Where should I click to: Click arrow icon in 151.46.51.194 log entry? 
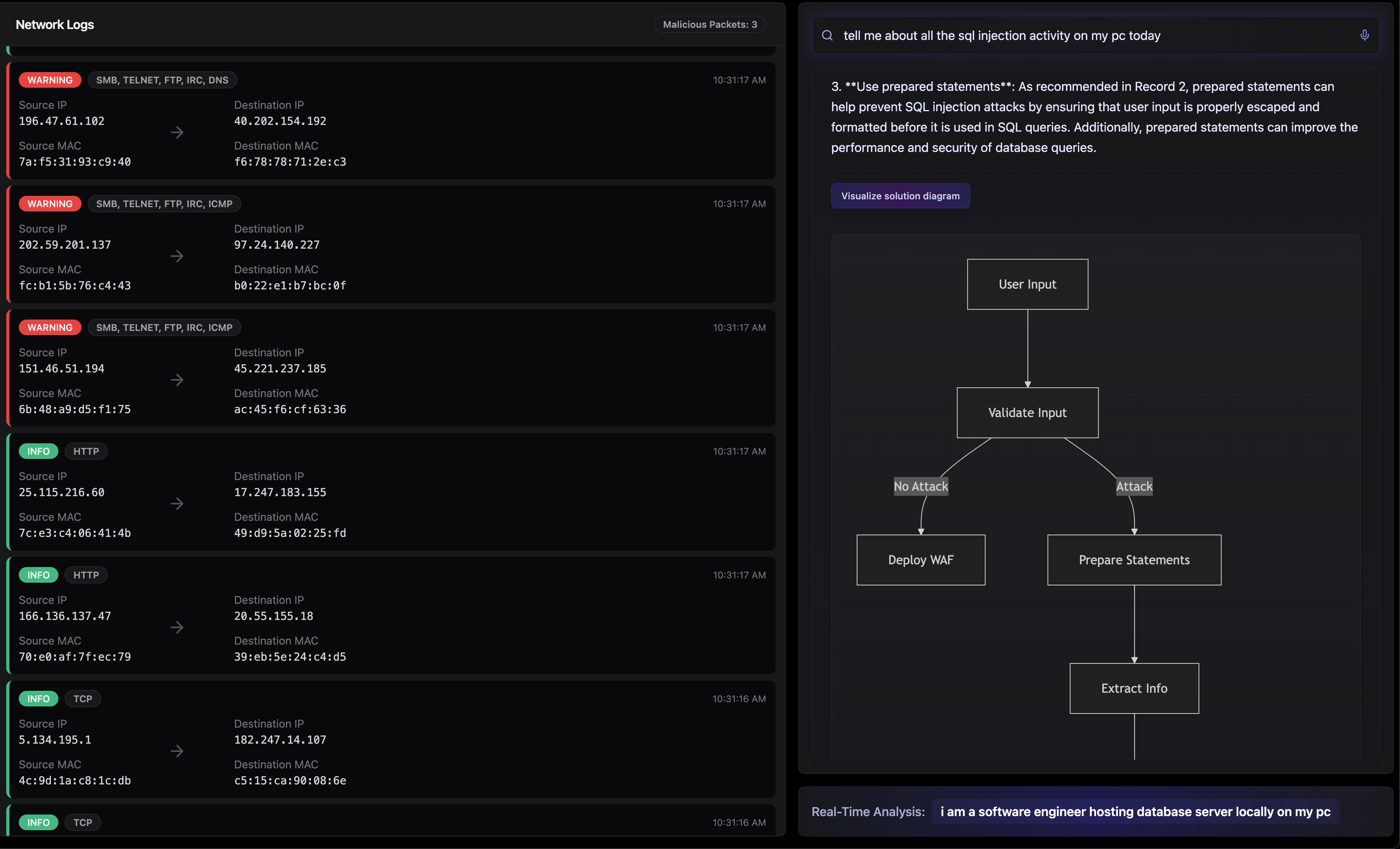point(177,380)
